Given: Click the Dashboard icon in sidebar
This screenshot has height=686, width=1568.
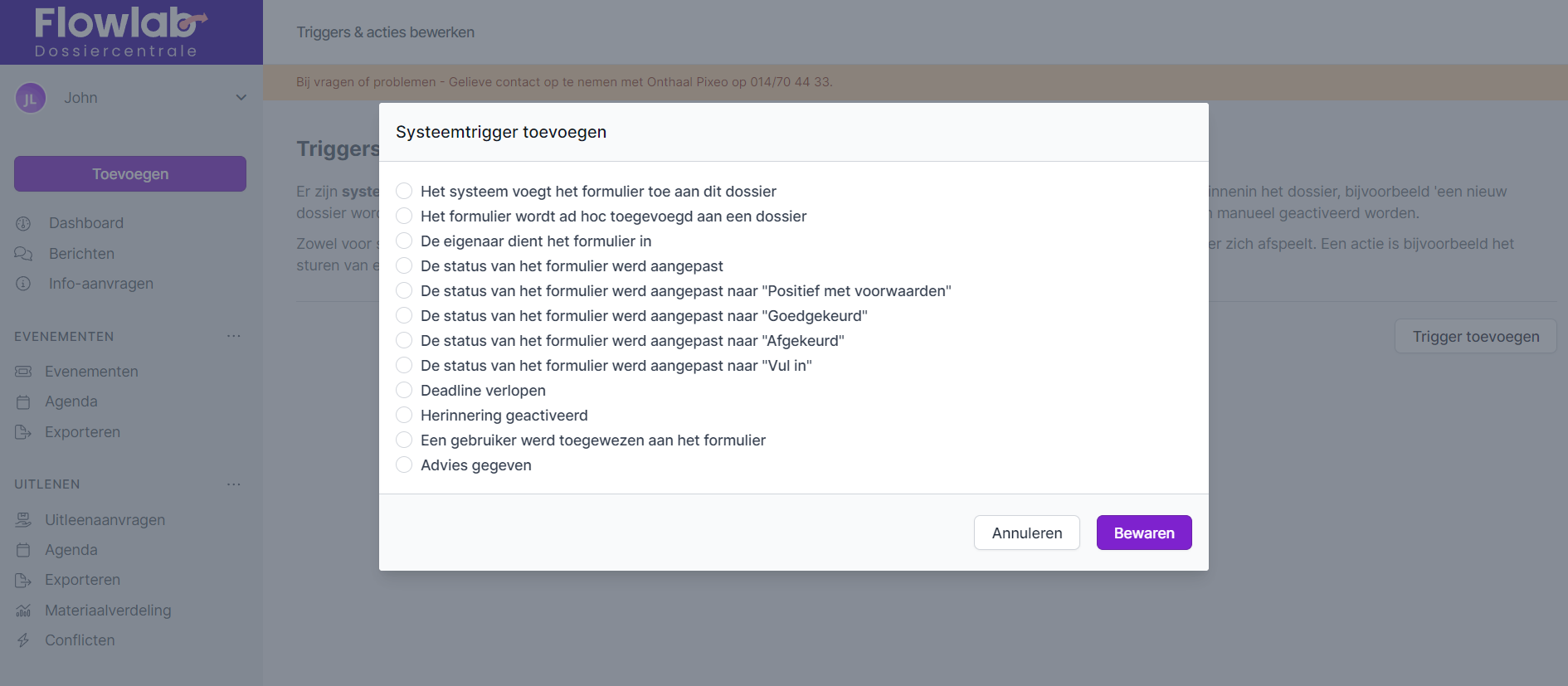Looking at the screenshot, I should [23, 223].
